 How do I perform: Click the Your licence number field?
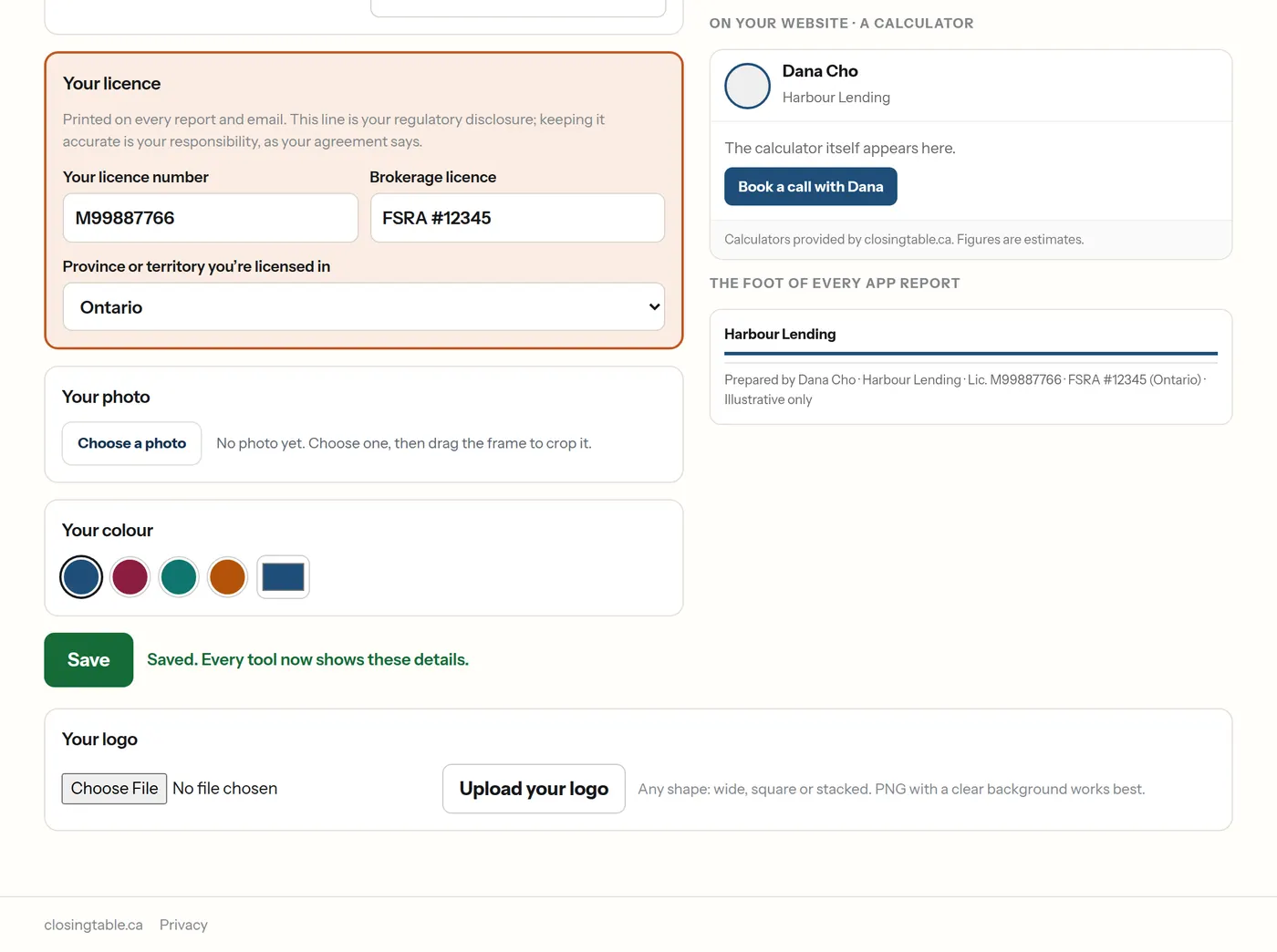pos(210,218)
